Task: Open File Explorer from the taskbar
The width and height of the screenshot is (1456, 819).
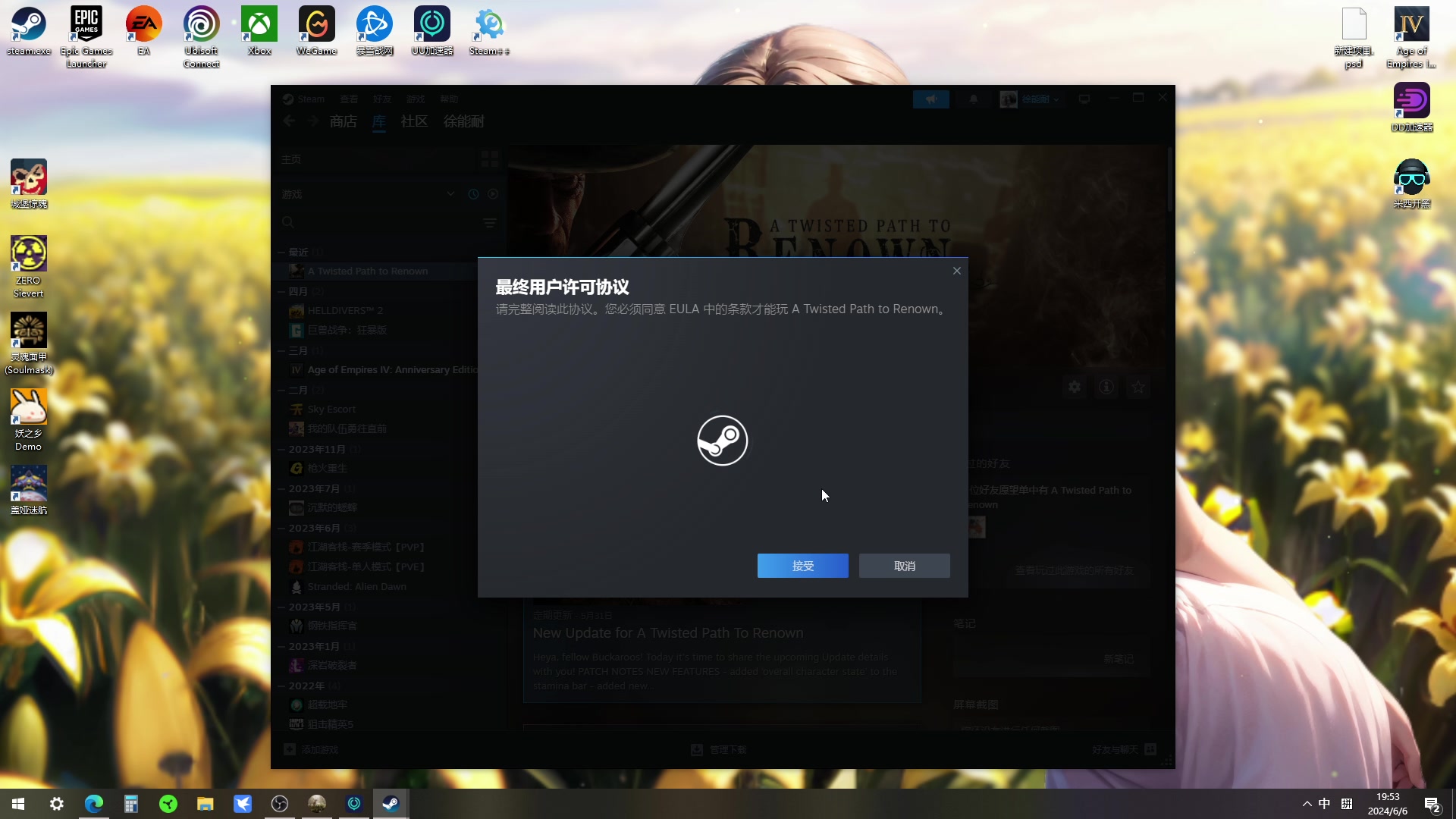Action: point(206,804)
